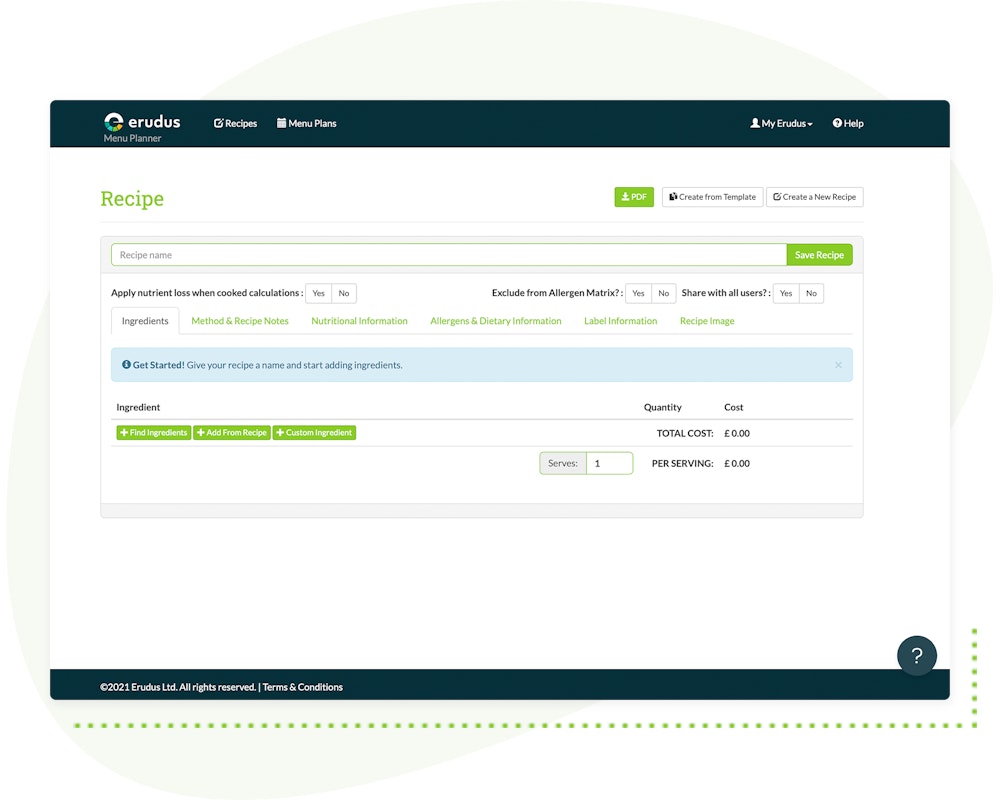Switch to the Nutritional Information tab
Image resolution: width=1000 pixels, height=800 pixels.
tap(359, 320)
